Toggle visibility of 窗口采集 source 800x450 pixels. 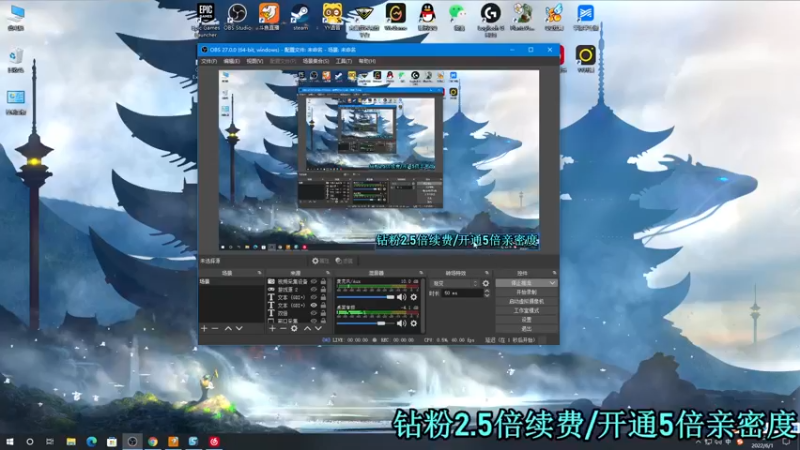point(314,321)
